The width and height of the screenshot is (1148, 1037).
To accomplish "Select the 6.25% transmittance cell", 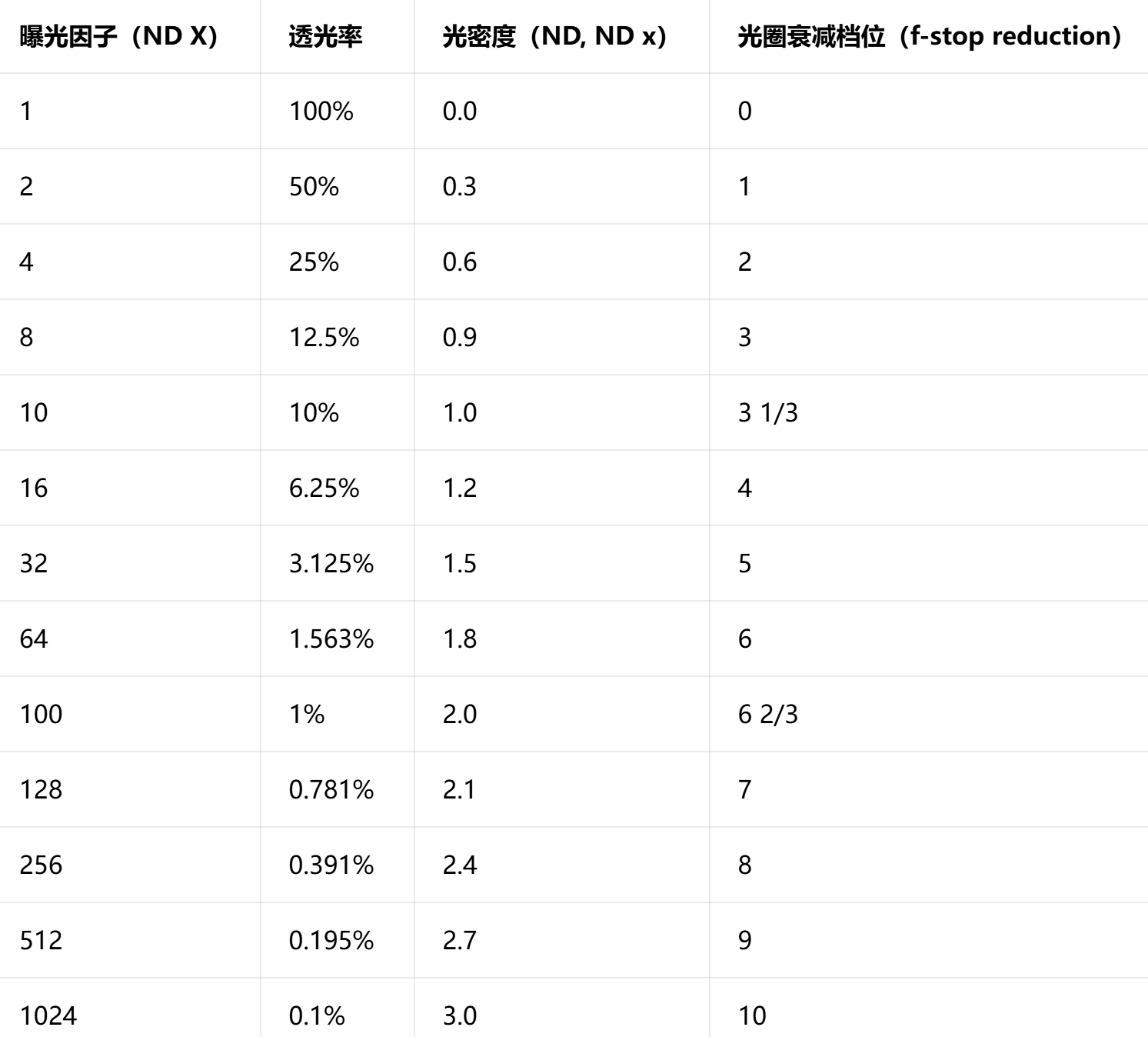I will pyautogui.click(x=324, y=488).
